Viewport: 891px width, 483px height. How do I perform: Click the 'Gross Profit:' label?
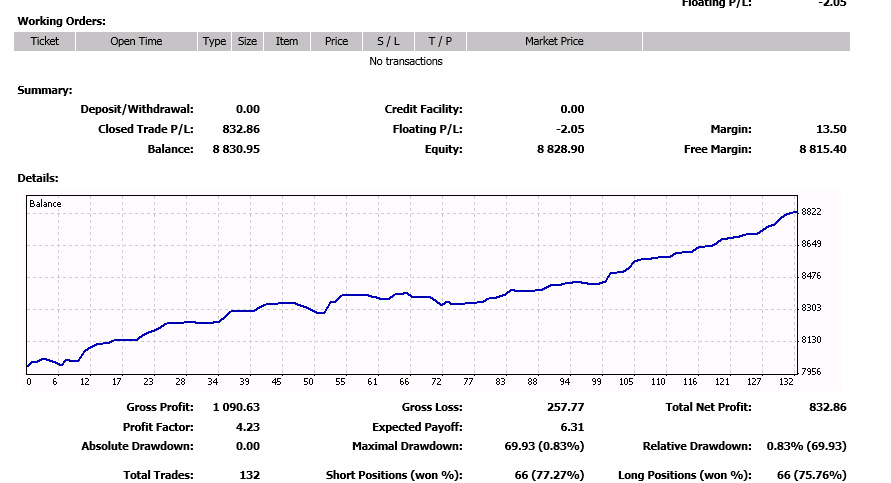[x=160, y=407]
